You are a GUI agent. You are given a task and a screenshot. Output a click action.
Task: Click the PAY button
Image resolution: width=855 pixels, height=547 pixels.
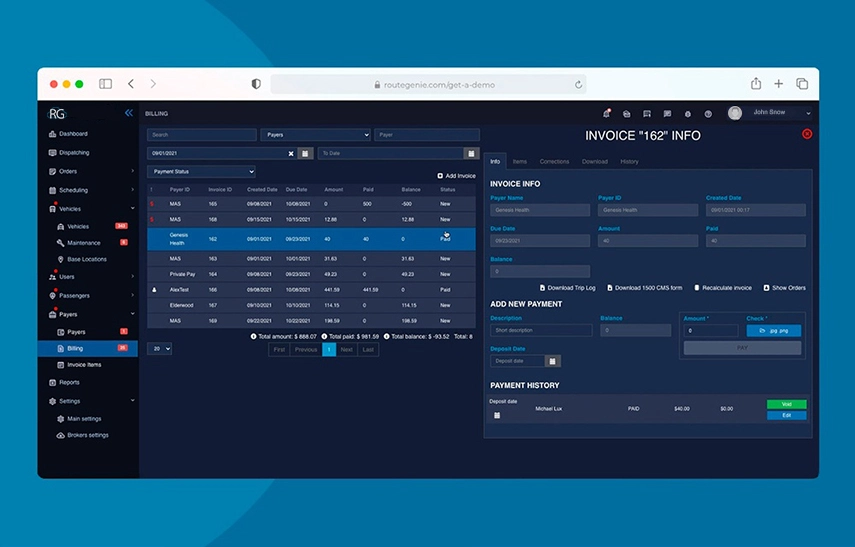tap(742, 348)
